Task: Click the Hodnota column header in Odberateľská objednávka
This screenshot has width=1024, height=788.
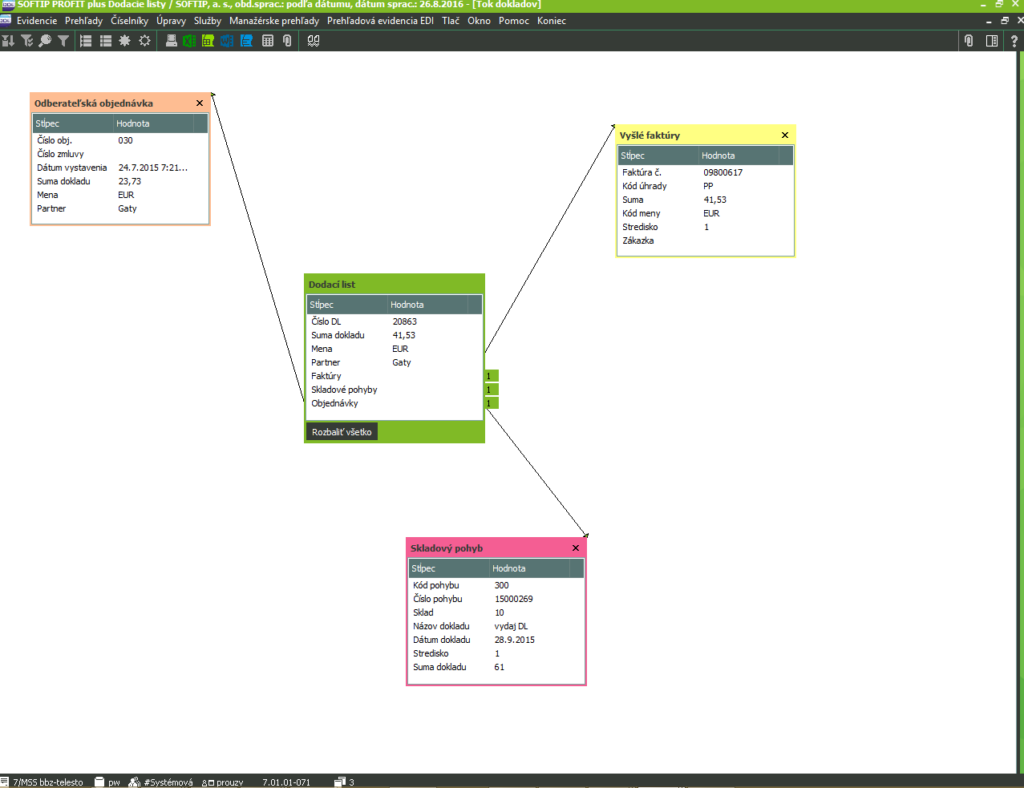Action: pyautogui.click(x=133, y=123)
